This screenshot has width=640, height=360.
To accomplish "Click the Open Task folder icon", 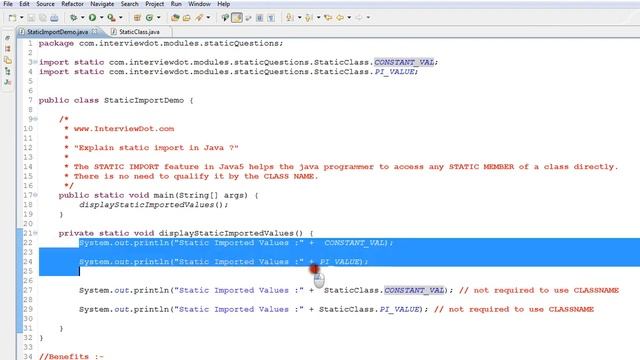I will click(x=187, y=18).
